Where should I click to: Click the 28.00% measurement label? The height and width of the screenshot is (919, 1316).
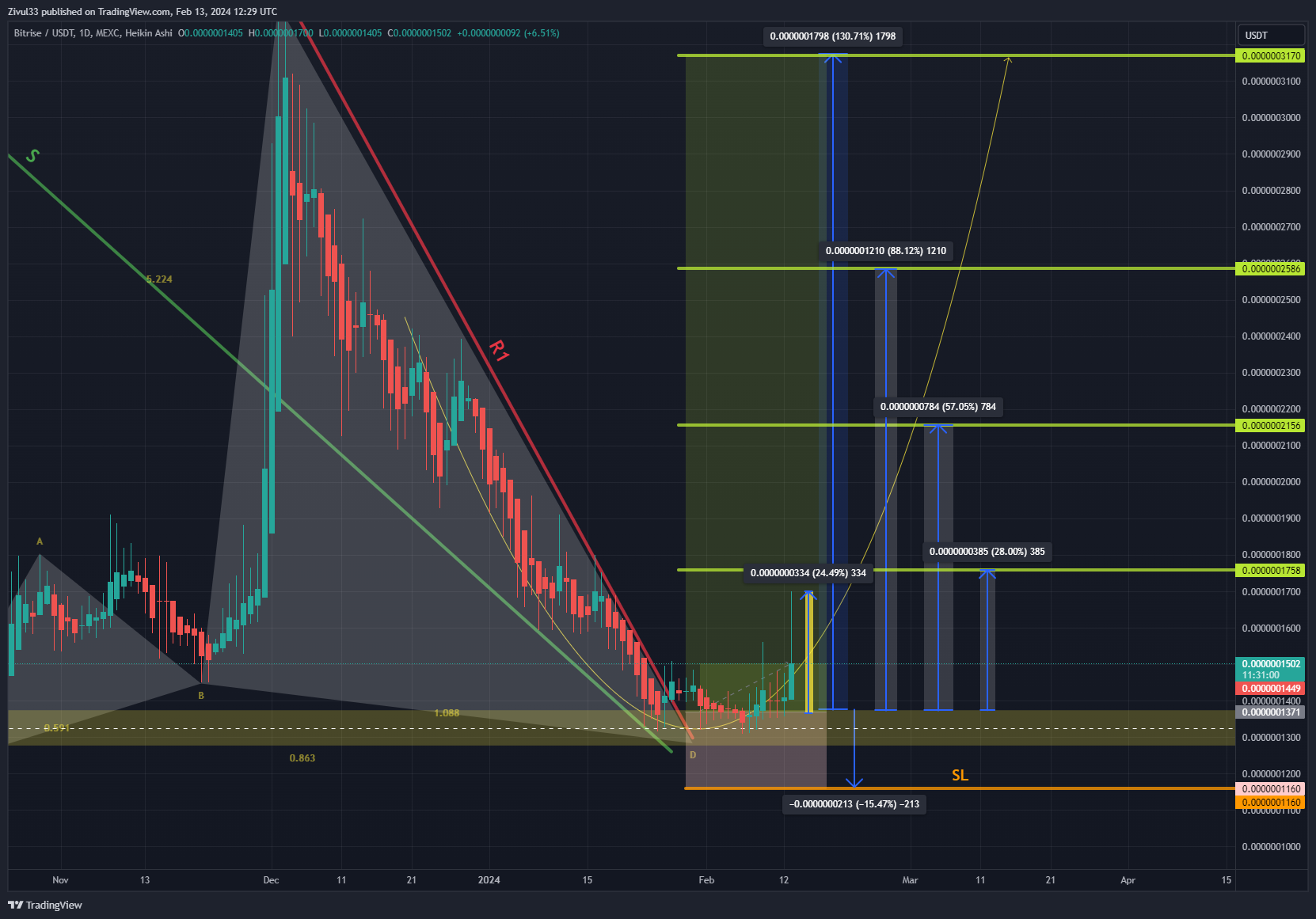point(987,552)
